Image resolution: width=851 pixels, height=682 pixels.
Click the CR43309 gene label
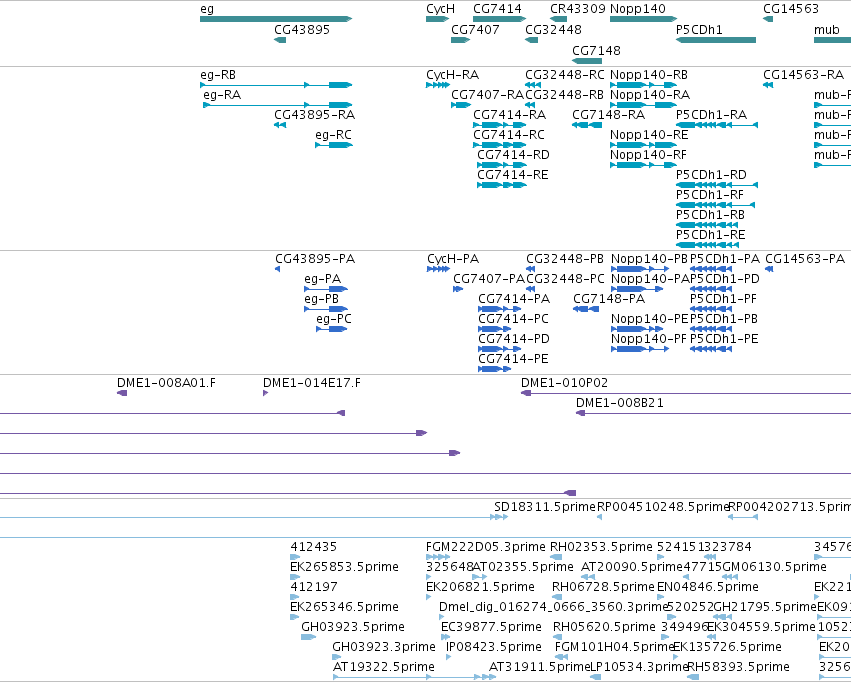point(577,9)
